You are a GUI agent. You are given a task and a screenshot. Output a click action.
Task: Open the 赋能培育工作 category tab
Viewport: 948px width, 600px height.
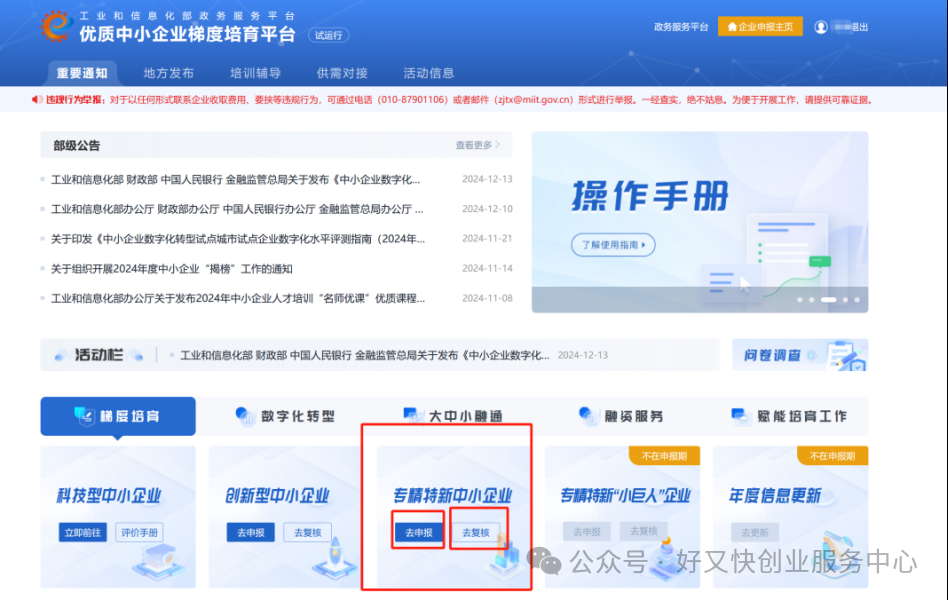point(790,416)
